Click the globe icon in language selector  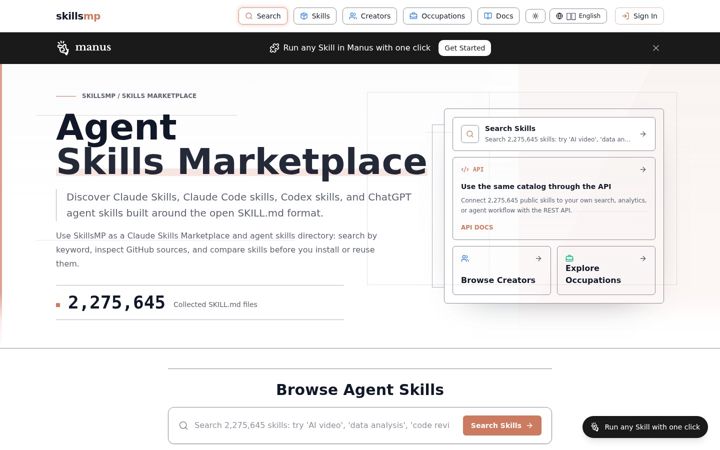coord(559,16)
